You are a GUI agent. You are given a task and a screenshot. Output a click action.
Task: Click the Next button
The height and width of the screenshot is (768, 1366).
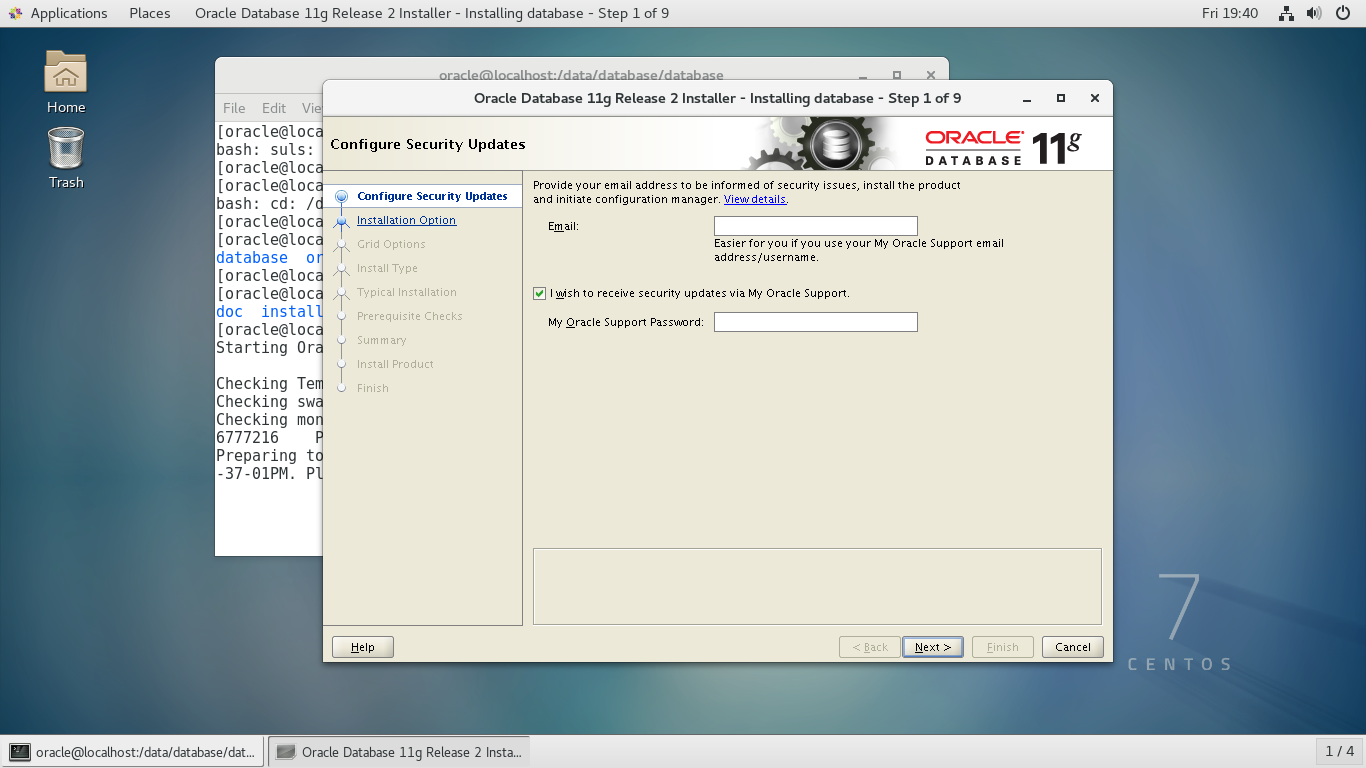(933, 647)
